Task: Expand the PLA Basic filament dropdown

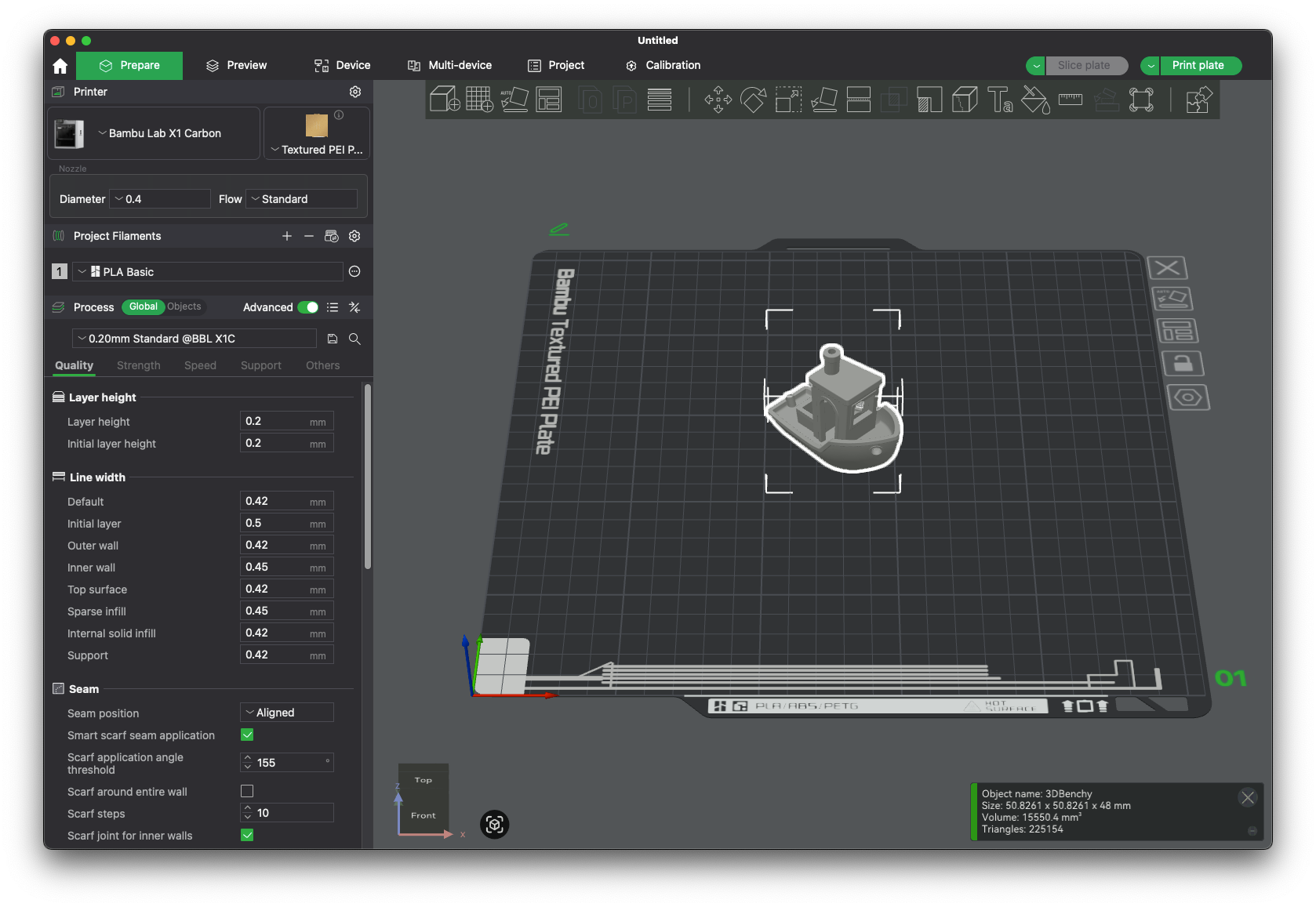Action: (x=209, y=272)
